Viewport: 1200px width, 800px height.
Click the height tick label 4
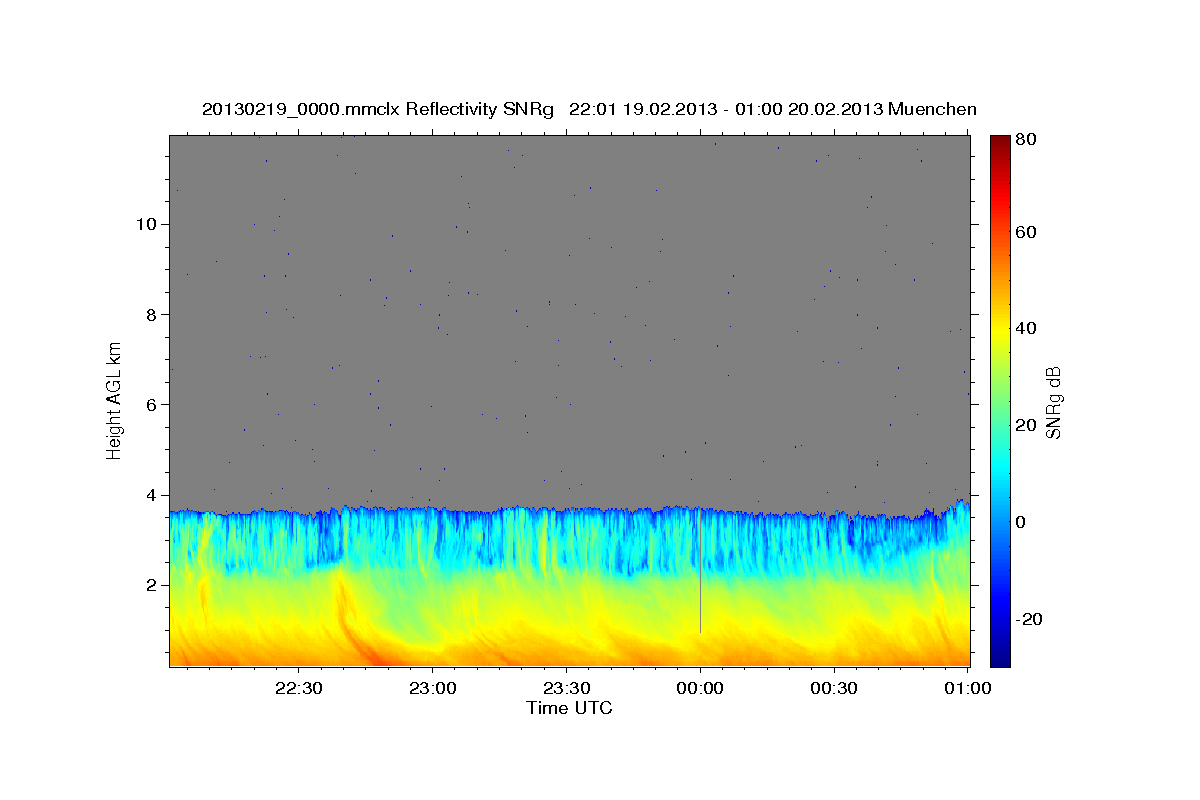pyautogui.click(x=149, y=495)
